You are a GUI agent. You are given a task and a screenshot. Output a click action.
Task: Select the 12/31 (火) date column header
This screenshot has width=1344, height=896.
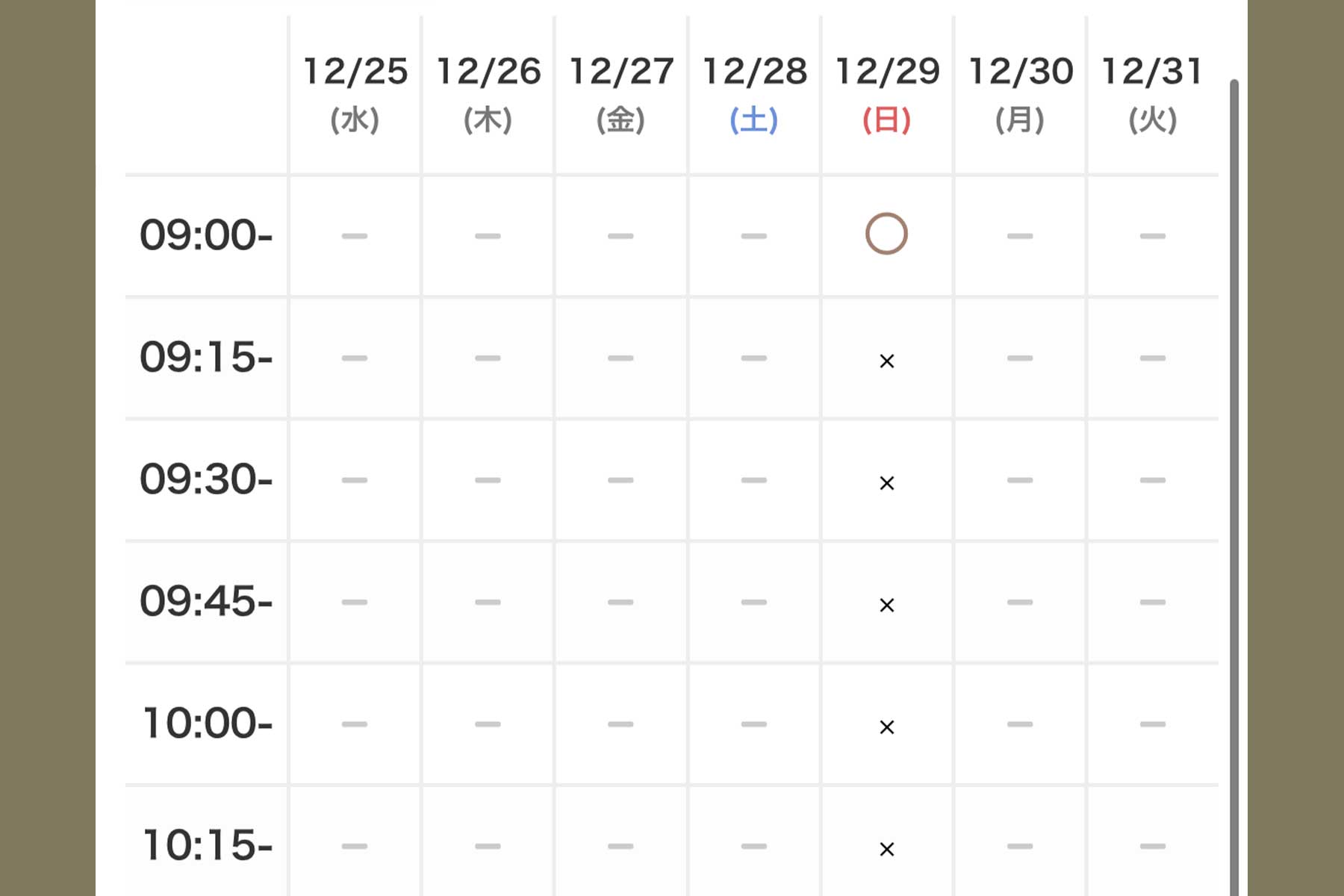point(1152,93)
